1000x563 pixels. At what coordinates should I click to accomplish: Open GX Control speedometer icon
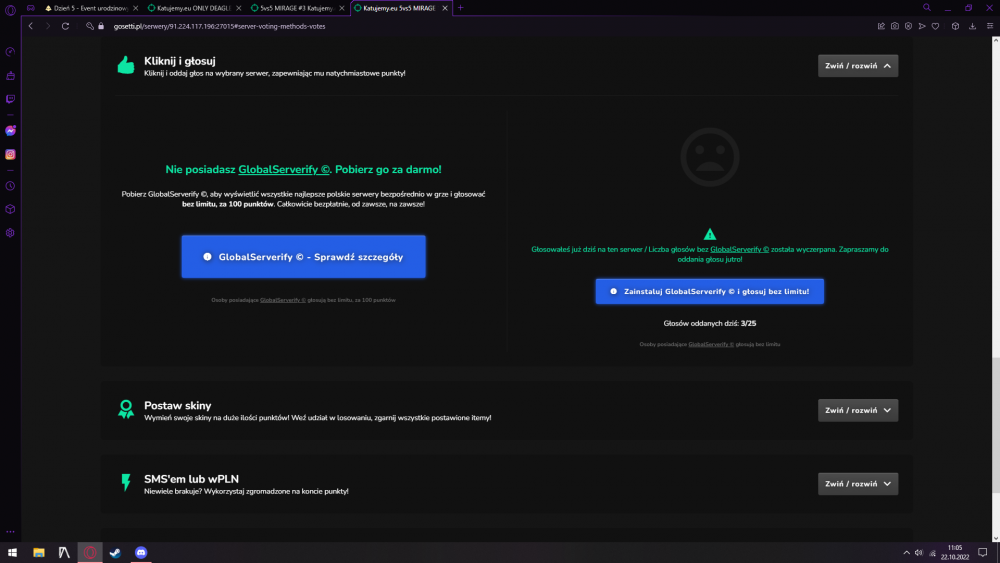(x=10, y=52)
